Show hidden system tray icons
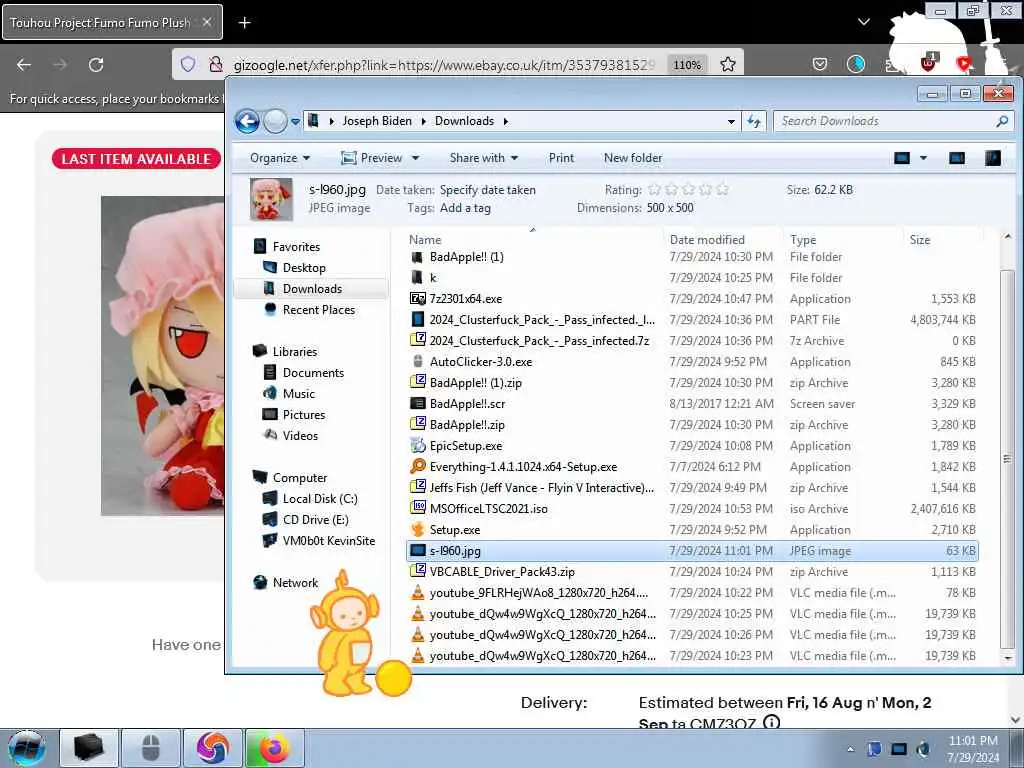This screenshot has width=1024, height=768. 850,749
